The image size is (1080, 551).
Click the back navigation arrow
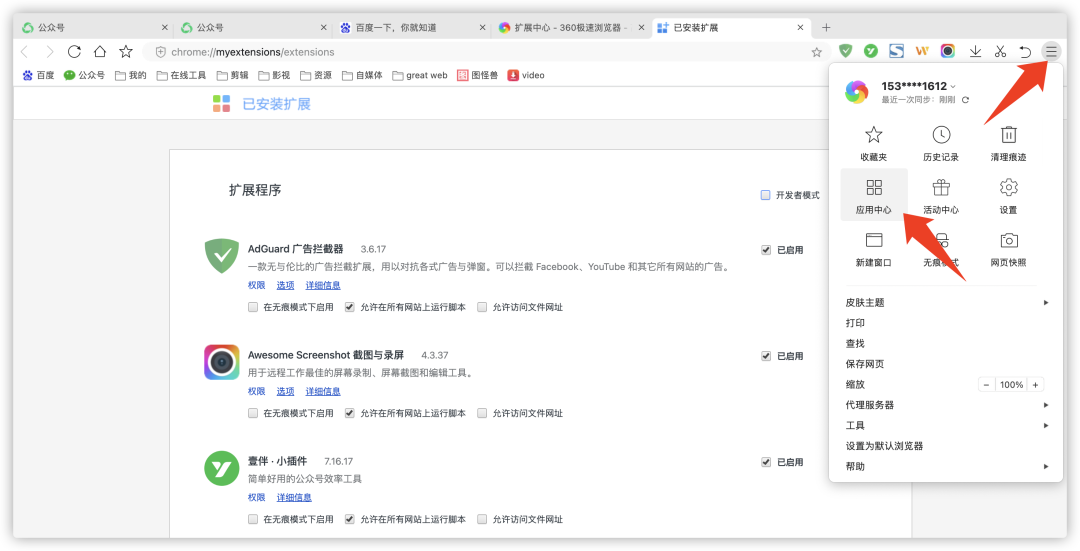[25, 52]
